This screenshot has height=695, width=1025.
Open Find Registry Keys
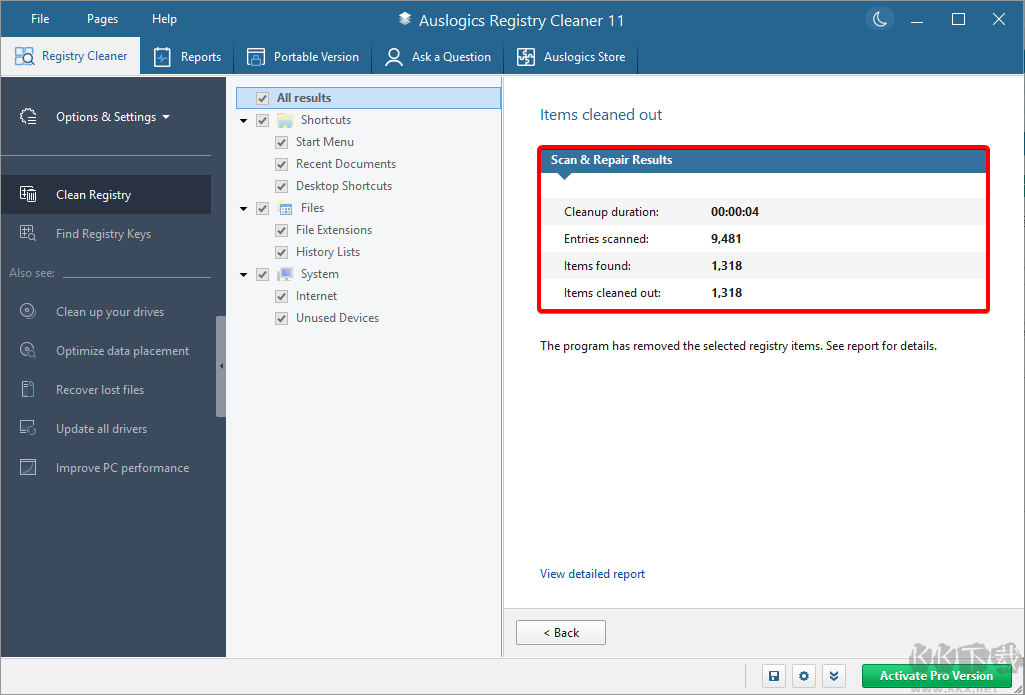click(x=104, y=233)
